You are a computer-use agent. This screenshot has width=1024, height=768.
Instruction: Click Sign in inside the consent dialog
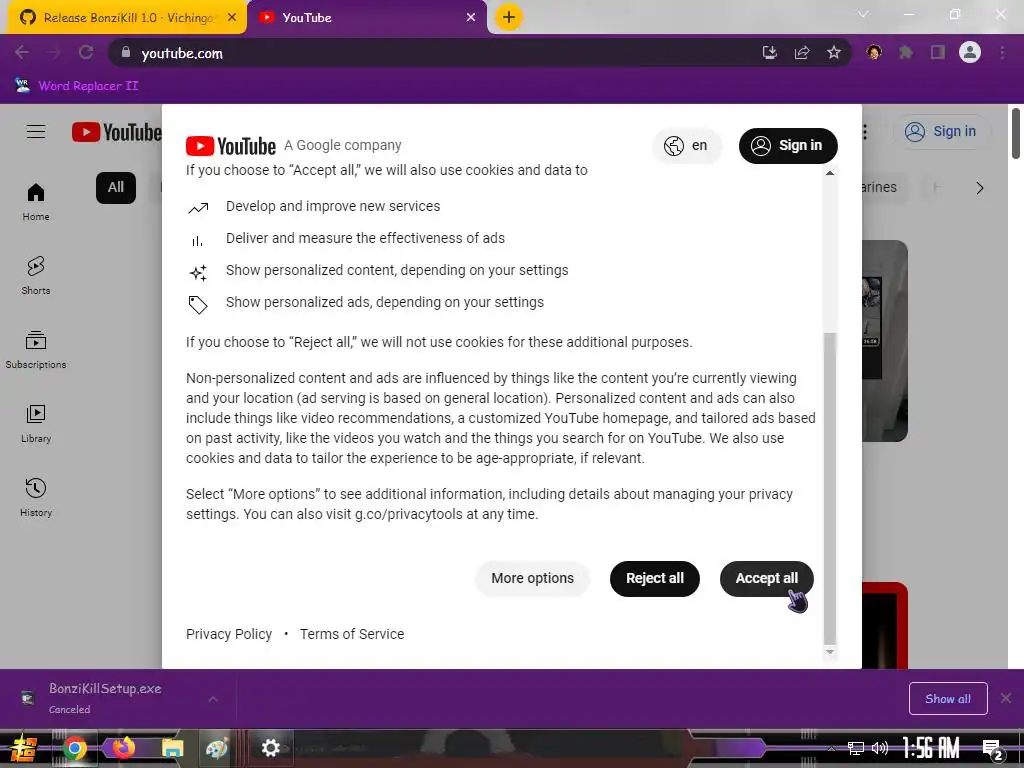(788, 146)
